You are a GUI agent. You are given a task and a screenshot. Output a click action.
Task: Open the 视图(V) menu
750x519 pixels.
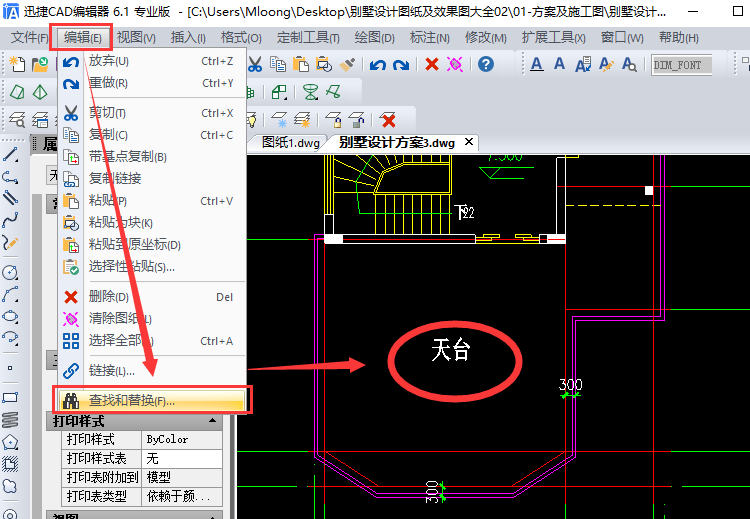(x=136, y=37)
